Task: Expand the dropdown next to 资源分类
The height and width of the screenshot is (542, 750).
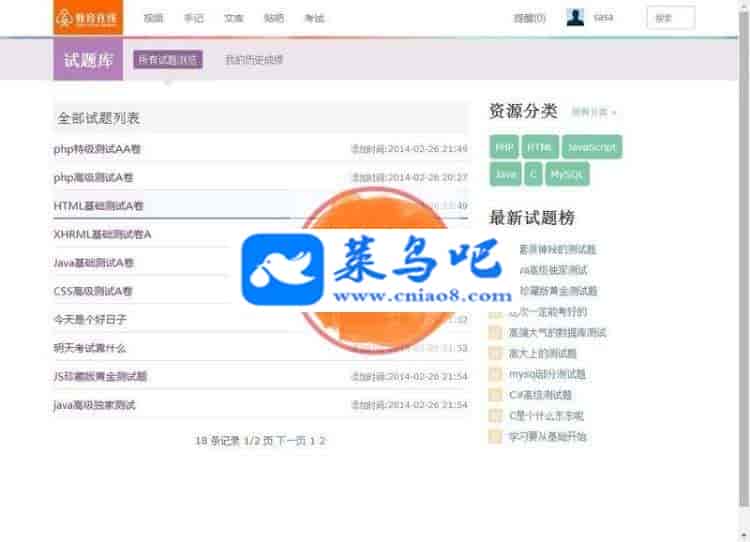Action: [x=594, y=112]
